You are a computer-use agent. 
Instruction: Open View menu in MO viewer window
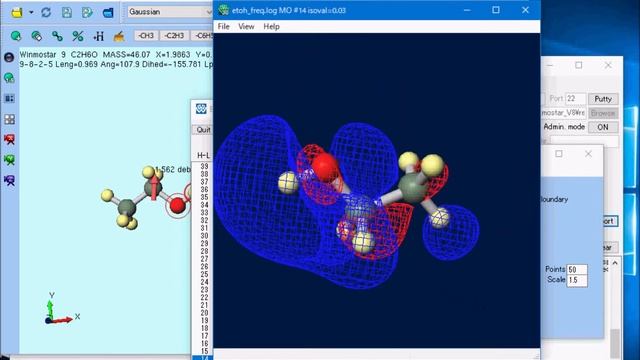pyautogui.click(x=246, y=27)
